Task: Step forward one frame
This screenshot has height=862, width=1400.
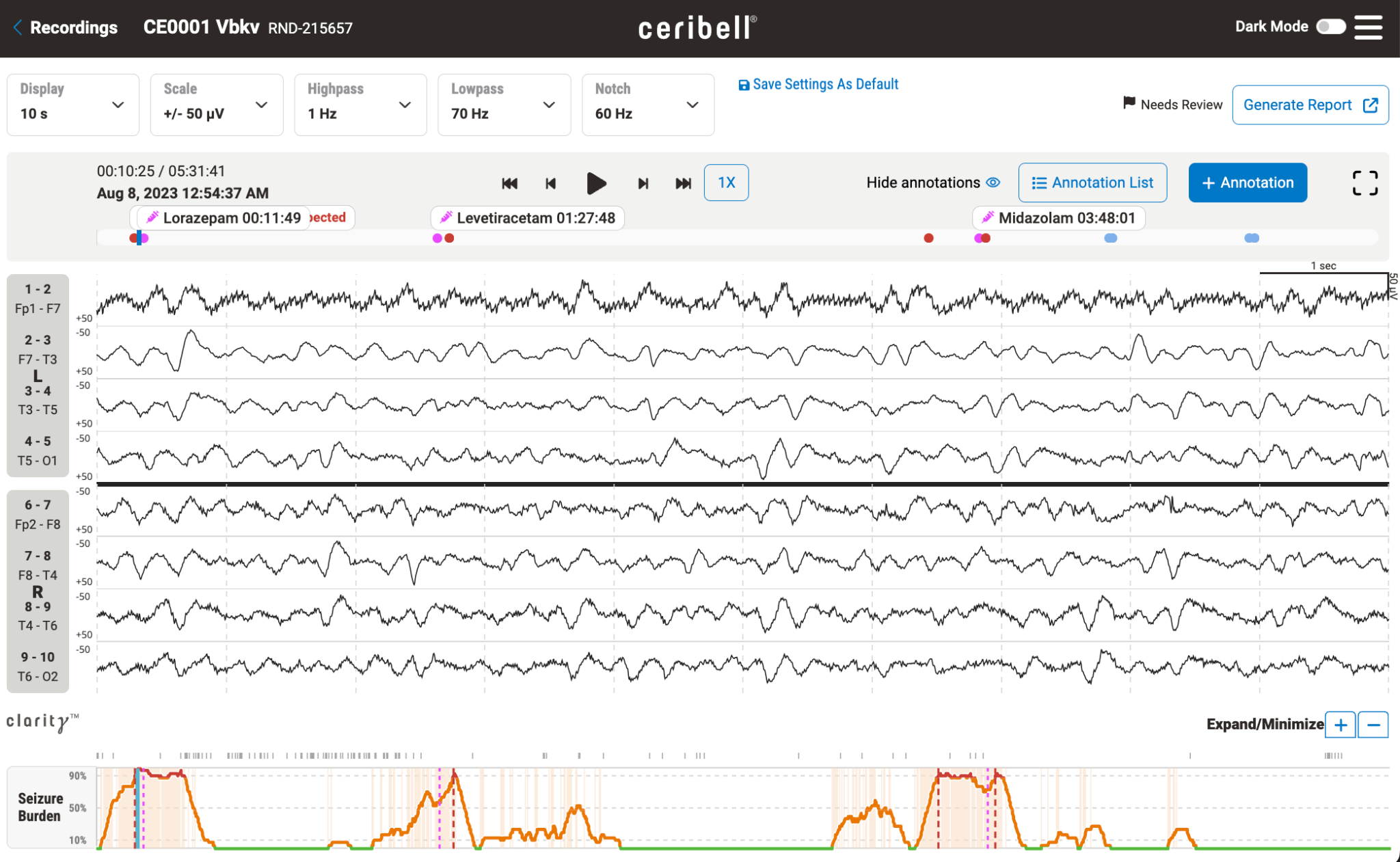Action: tap(643, 183)
